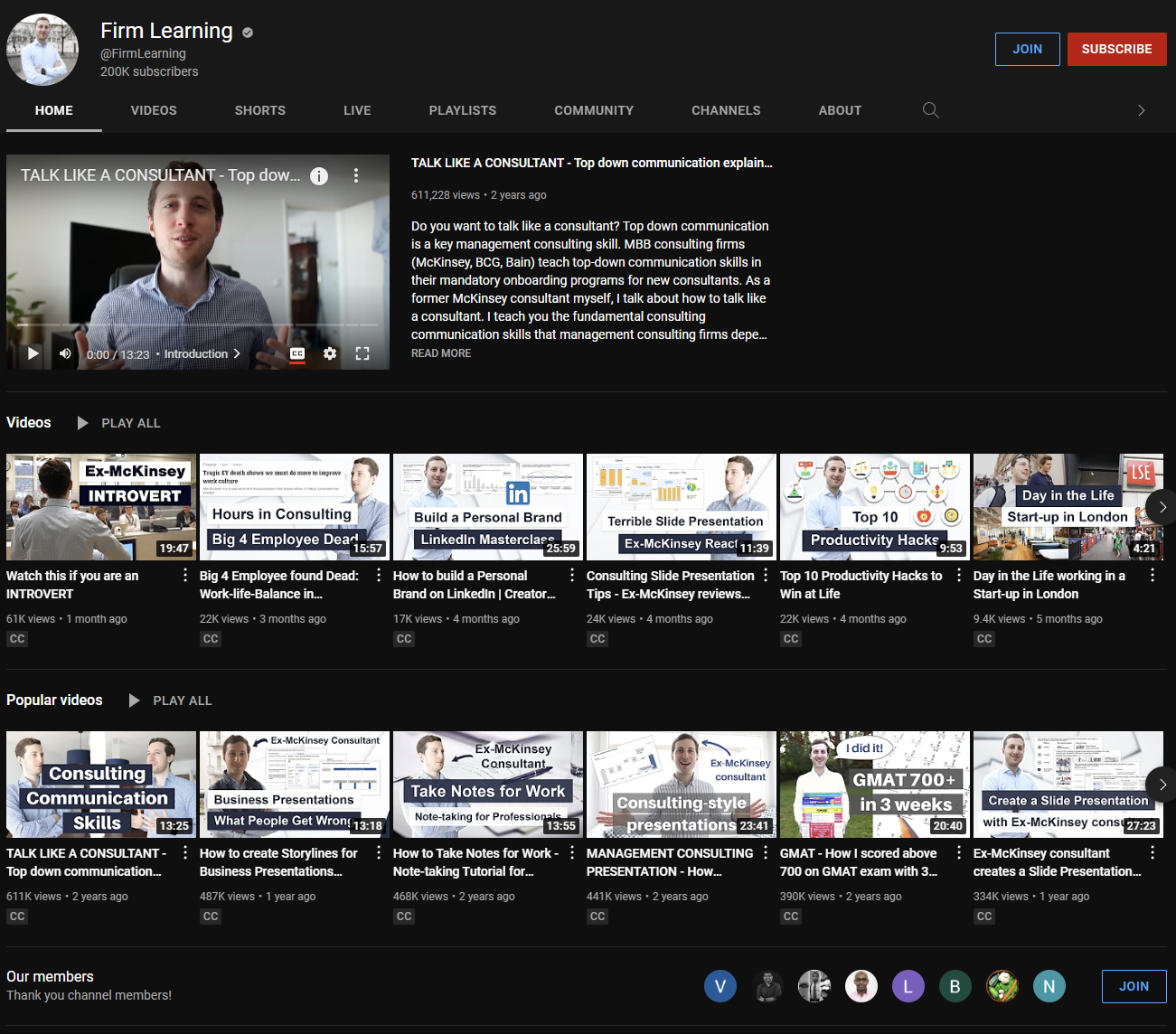This screenshot has width=1176, height=1034.
Task: Toggle closed captions on featured video
Action: 297,353
